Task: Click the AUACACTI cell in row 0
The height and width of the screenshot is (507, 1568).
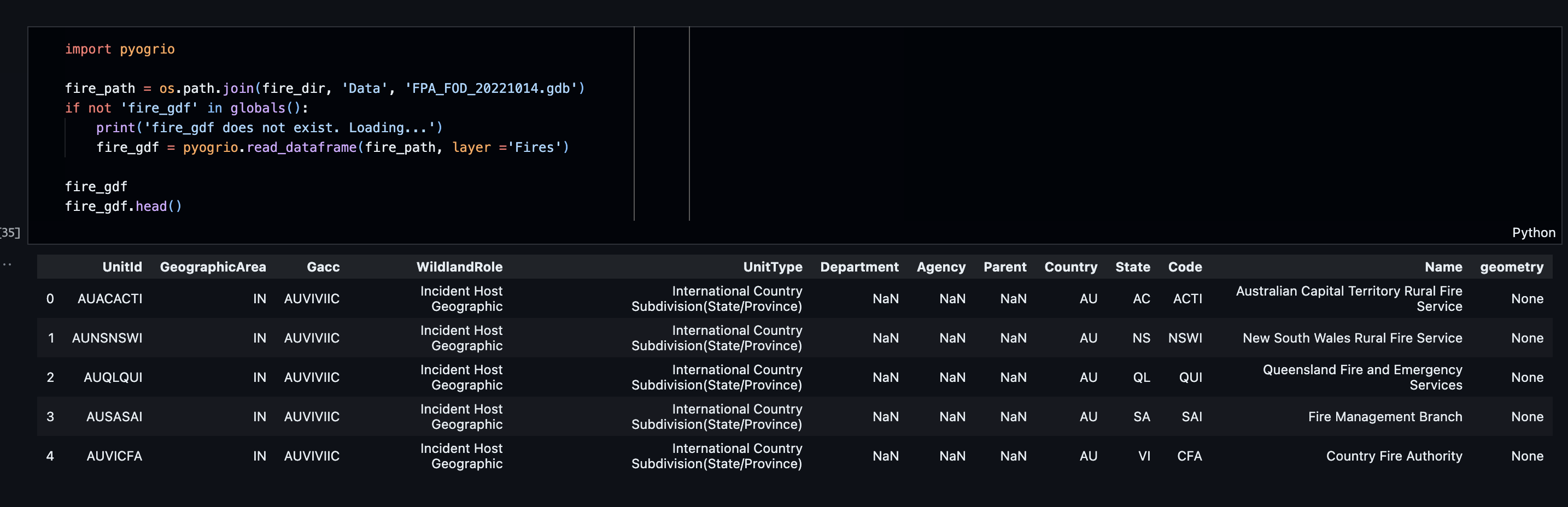Action: click(110, 298)
